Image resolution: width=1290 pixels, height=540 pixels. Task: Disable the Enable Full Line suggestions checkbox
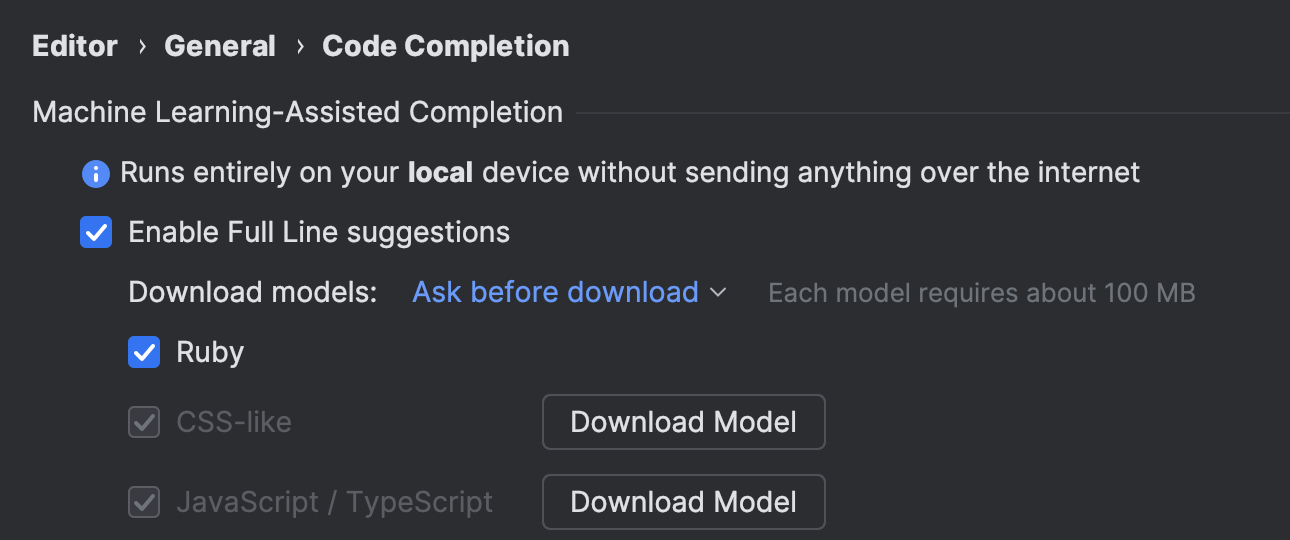(x=96, y=233)
